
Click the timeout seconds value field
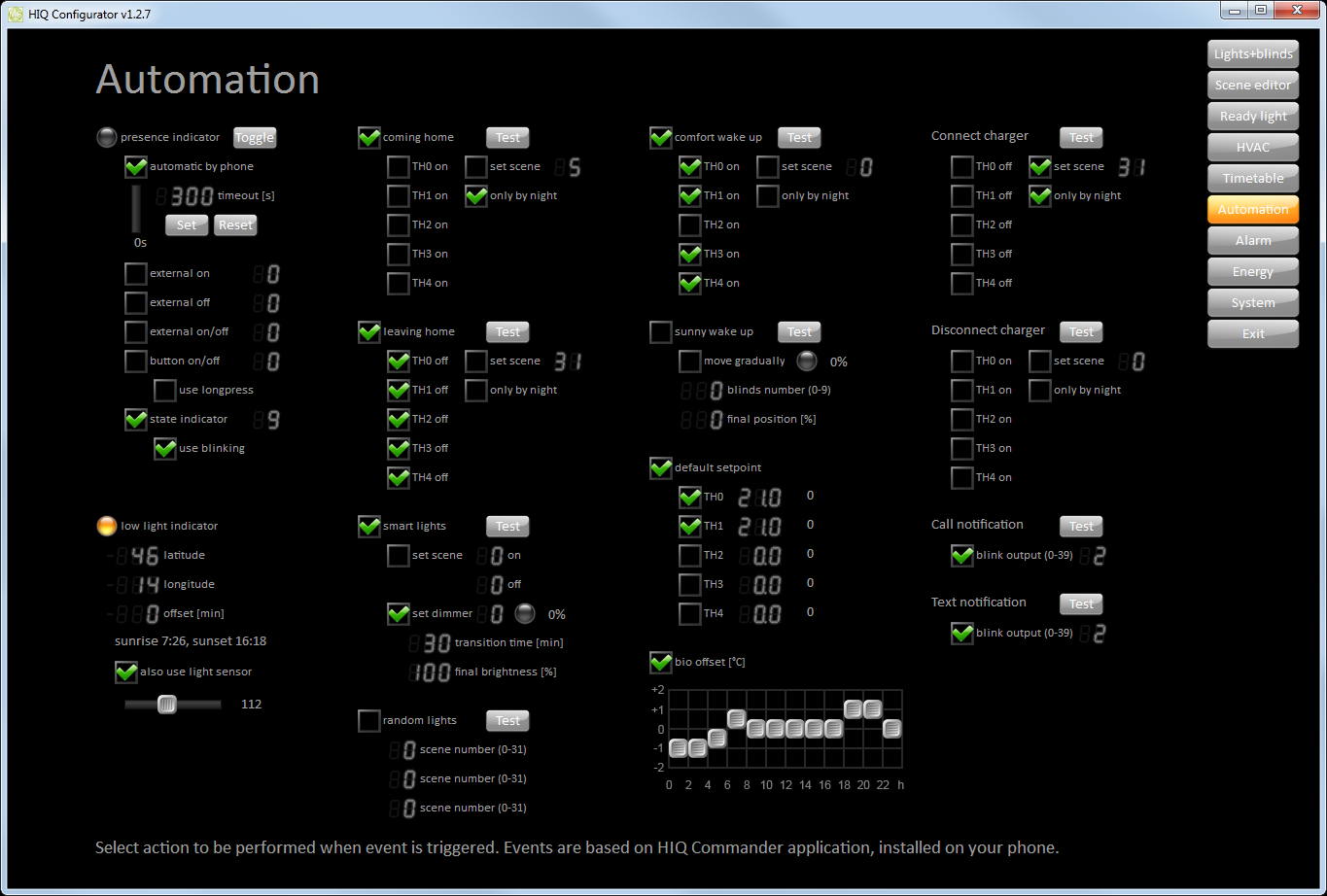tap(186, 196)
